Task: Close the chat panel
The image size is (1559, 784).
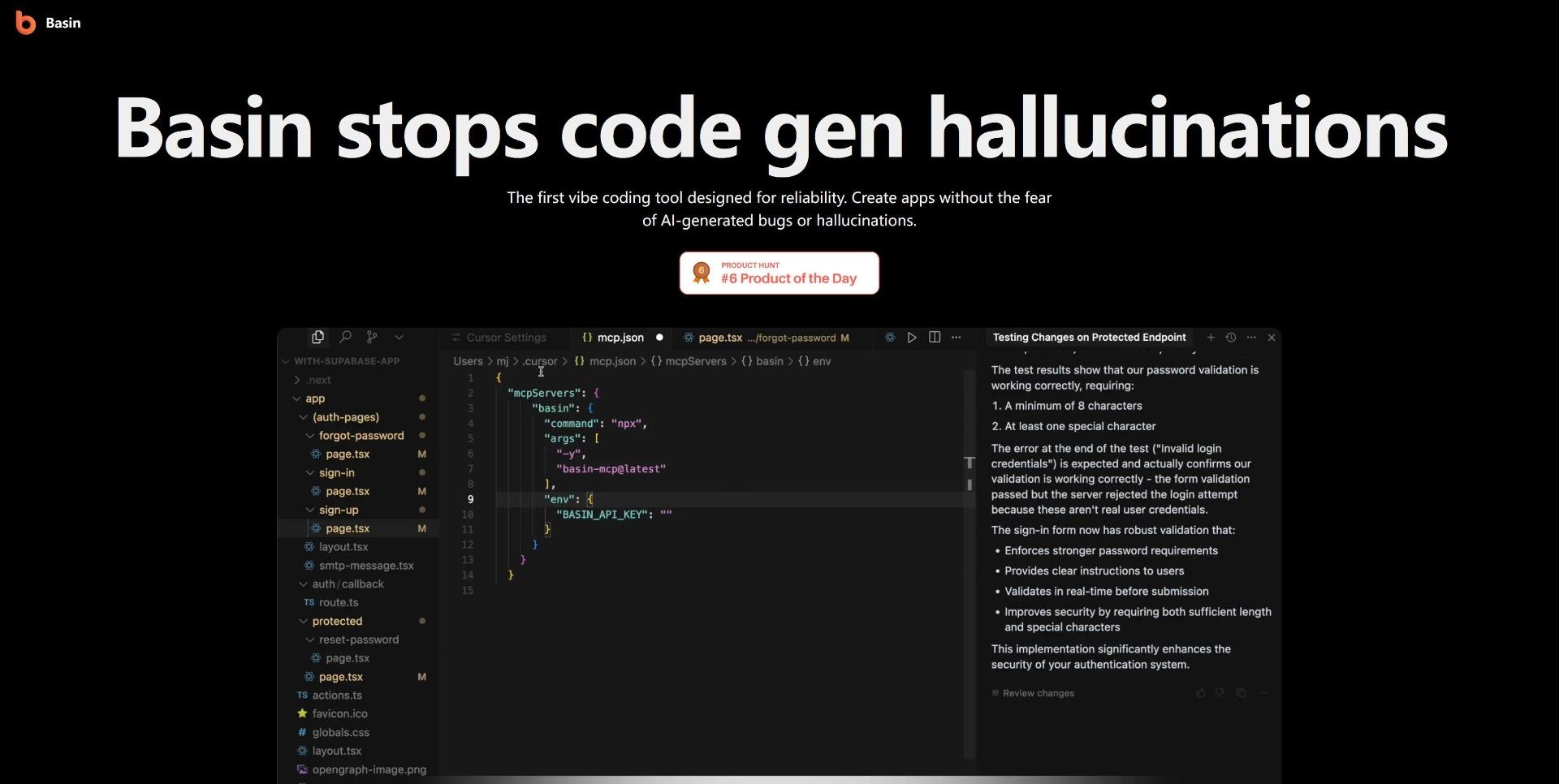Action: [x=1272, y=338]
